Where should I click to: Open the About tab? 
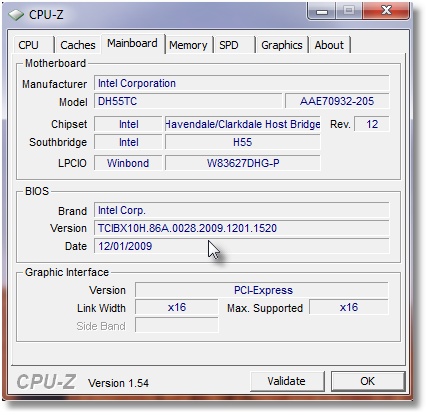(329, 45)
